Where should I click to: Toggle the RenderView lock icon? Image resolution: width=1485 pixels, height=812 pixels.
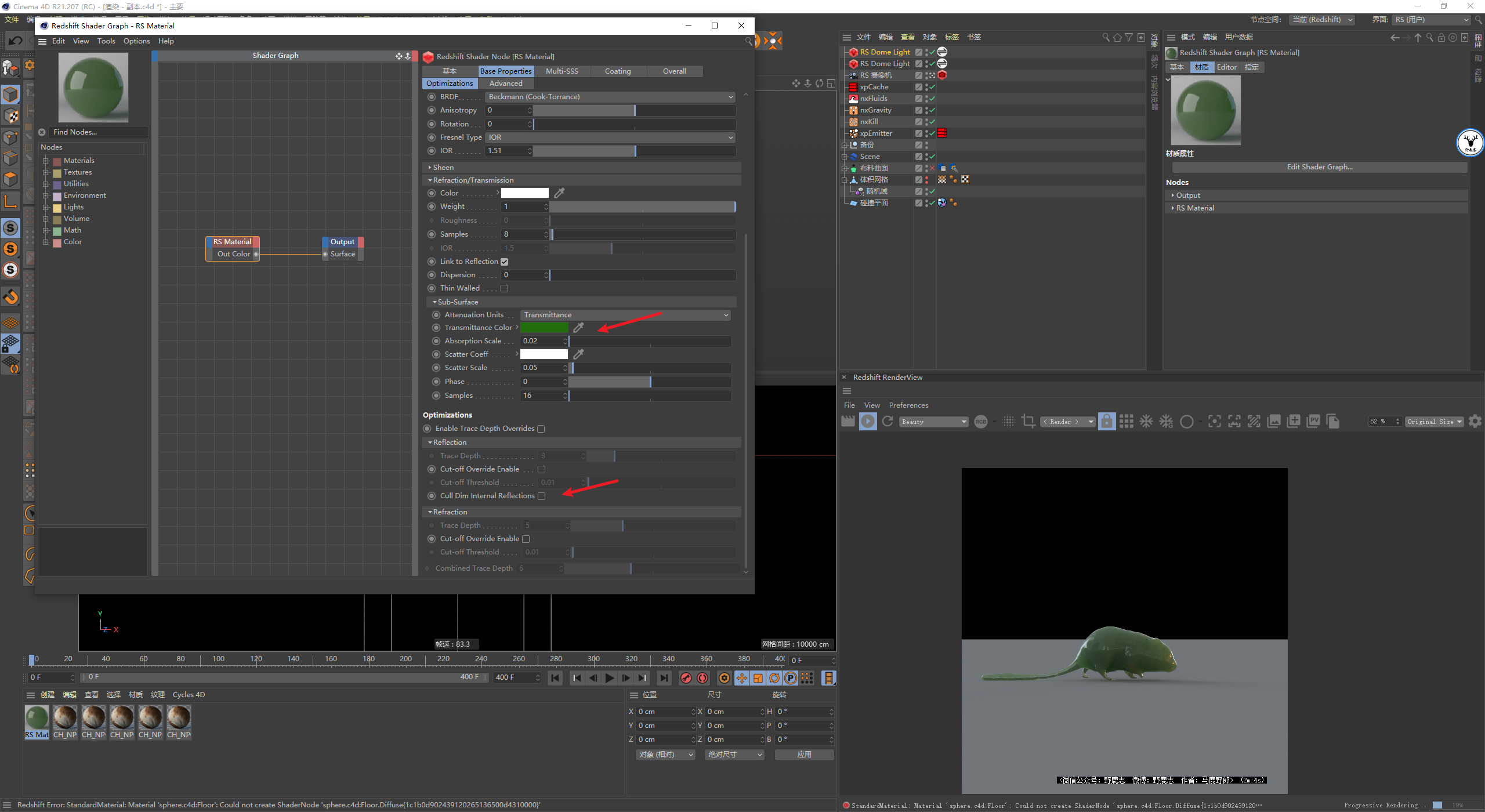coord(1107,422)
